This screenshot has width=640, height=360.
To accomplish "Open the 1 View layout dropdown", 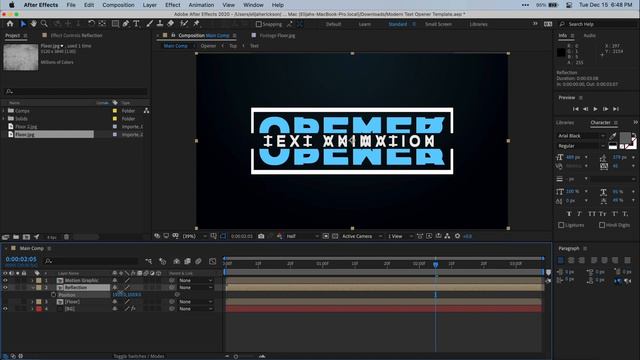I will tap(400, 236).
